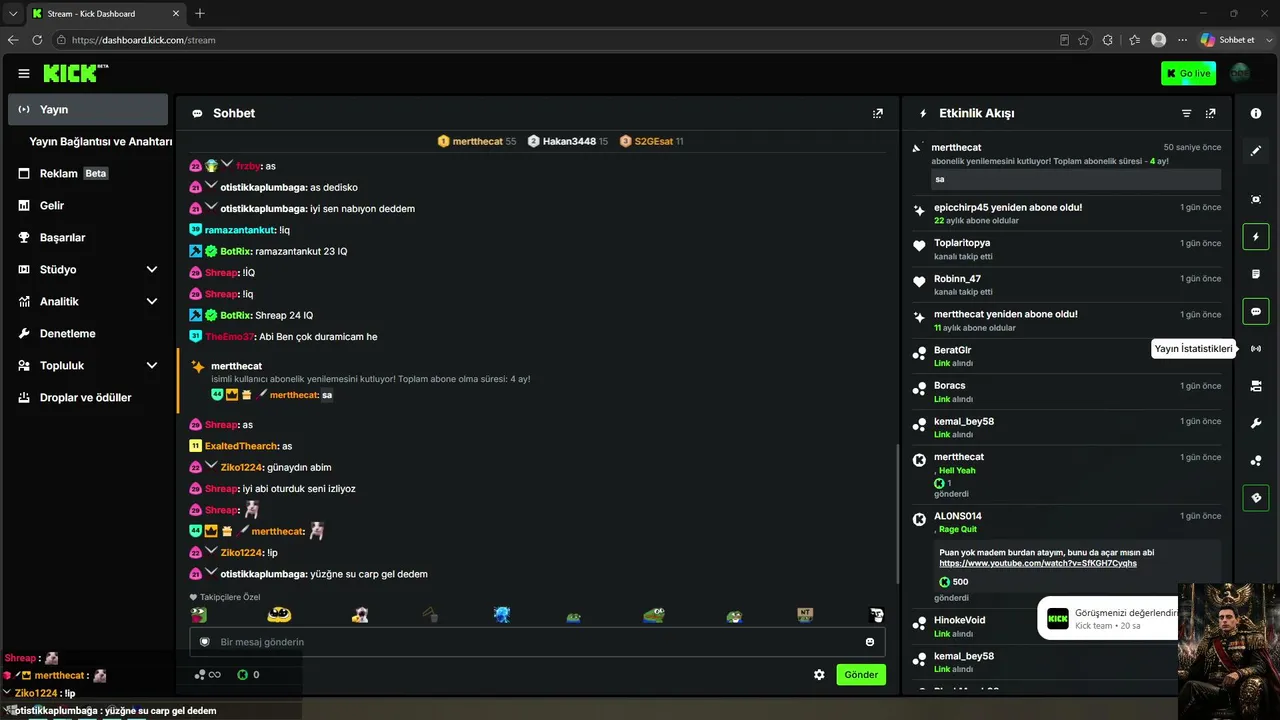Toggle the activity feed lightning panel button
Screen dimensions: 1280x720
coord(1256,237)
